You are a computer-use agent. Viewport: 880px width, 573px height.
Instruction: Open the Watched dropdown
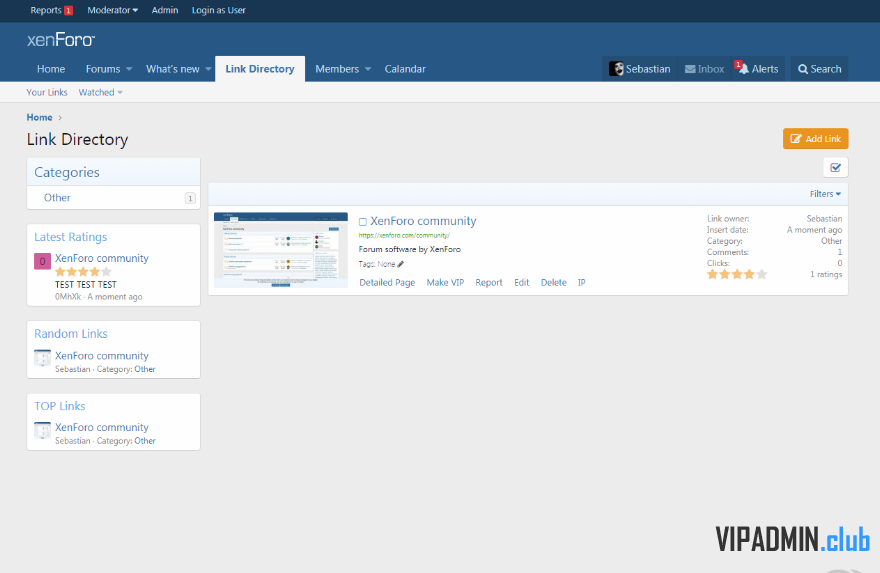pos(100,93)
